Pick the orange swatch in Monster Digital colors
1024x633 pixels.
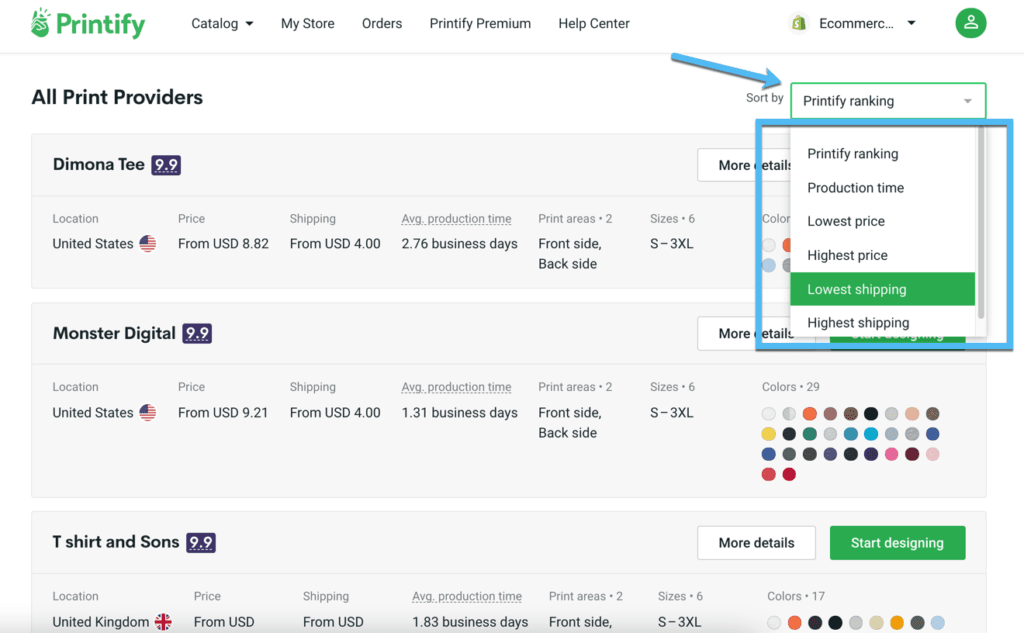point(810,414)
